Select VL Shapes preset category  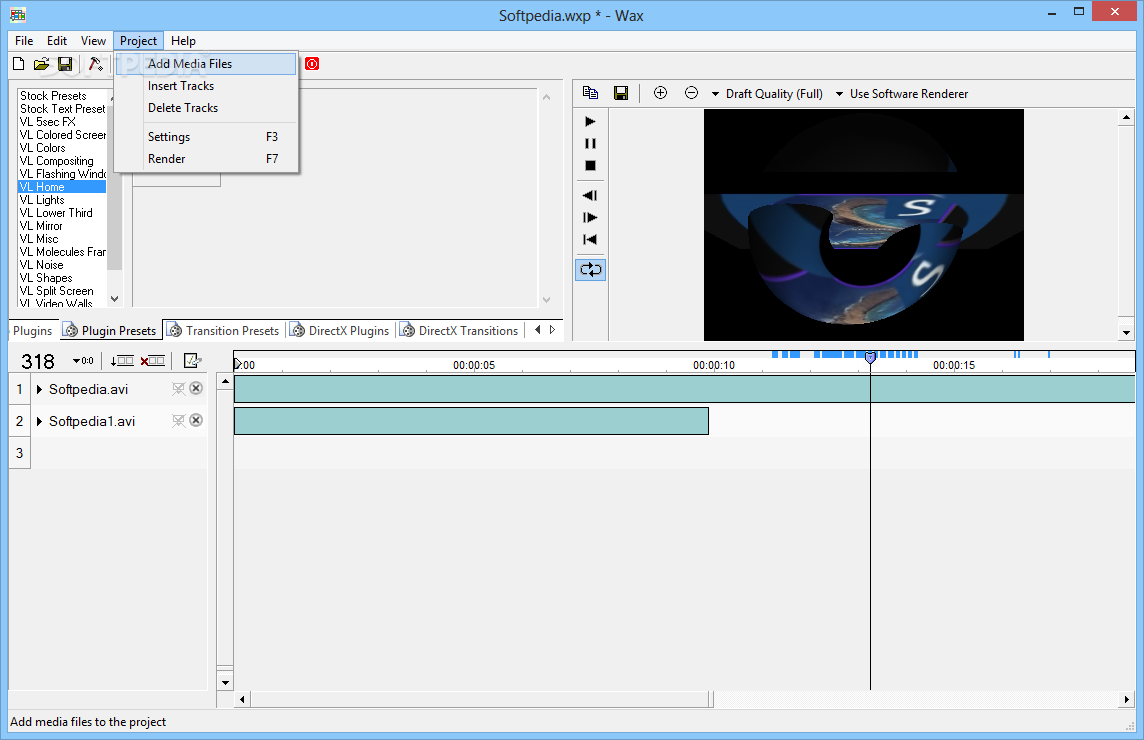61,278
